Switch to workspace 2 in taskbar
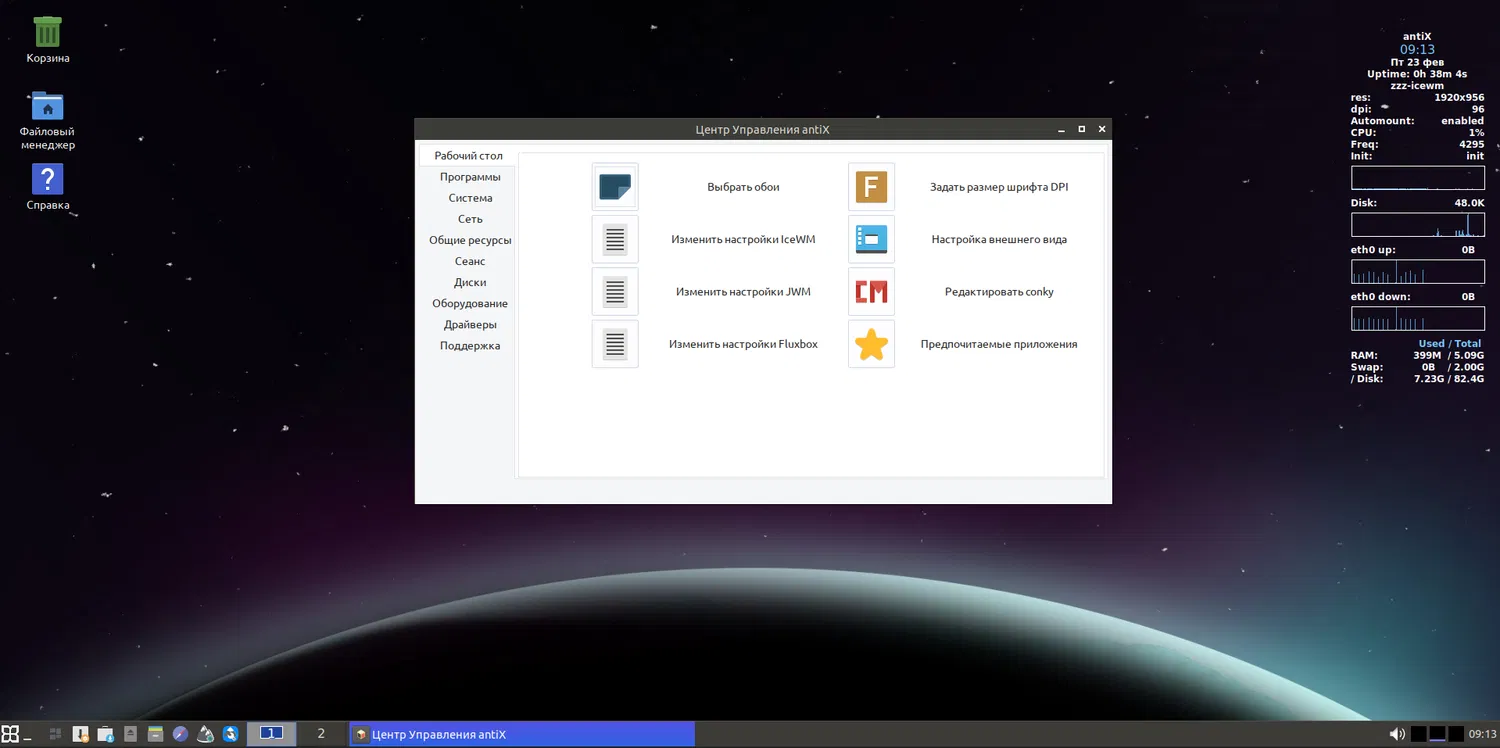The height and width of the screenshot is (748, 1500). coord(321,734)
